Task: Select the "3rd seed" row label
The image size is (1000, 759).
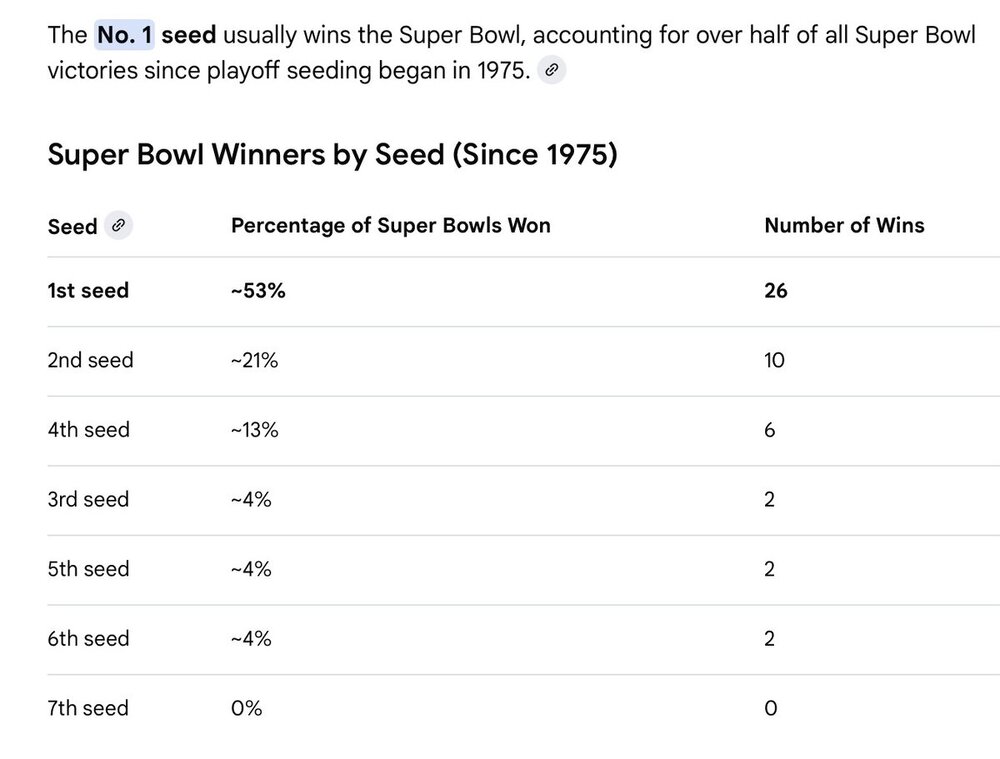Action: click(88, 499)
